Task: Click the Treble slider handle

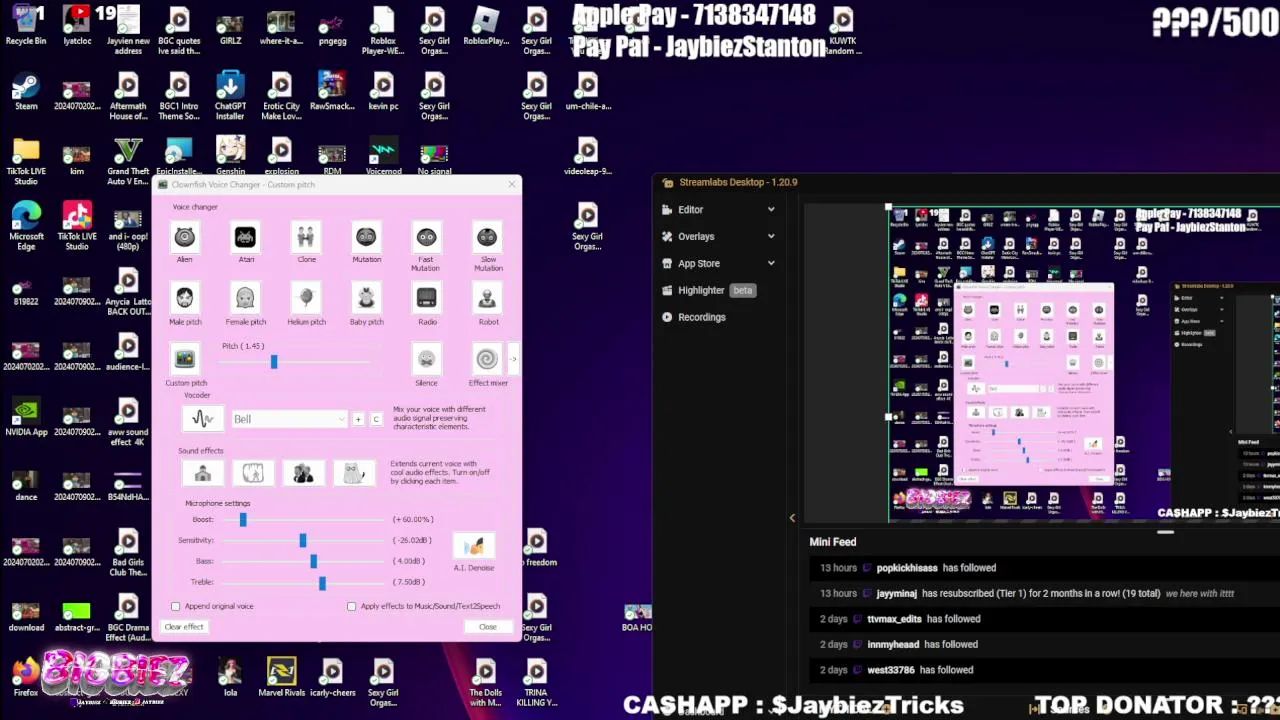Action: coord(321,582)
